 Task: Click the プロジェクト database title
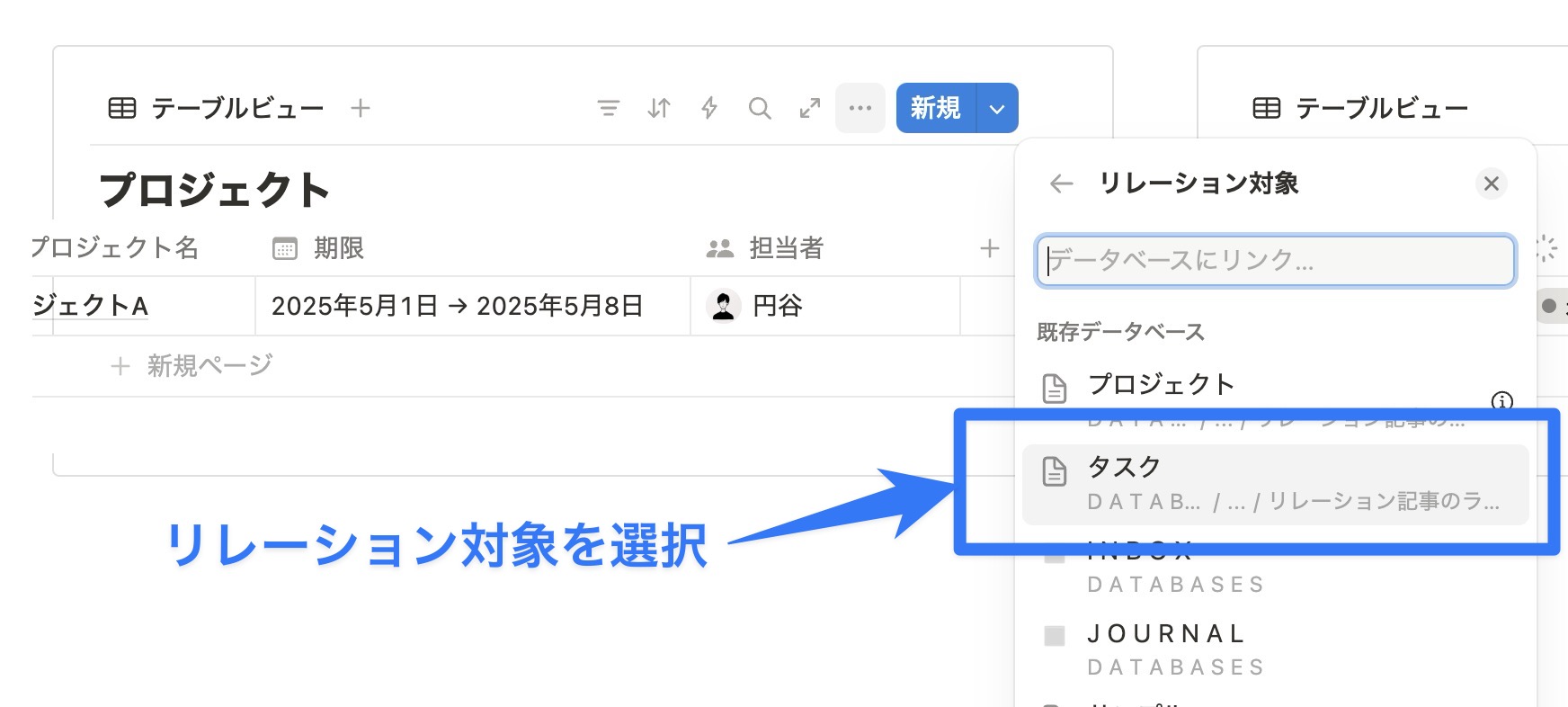click(215, 191)
